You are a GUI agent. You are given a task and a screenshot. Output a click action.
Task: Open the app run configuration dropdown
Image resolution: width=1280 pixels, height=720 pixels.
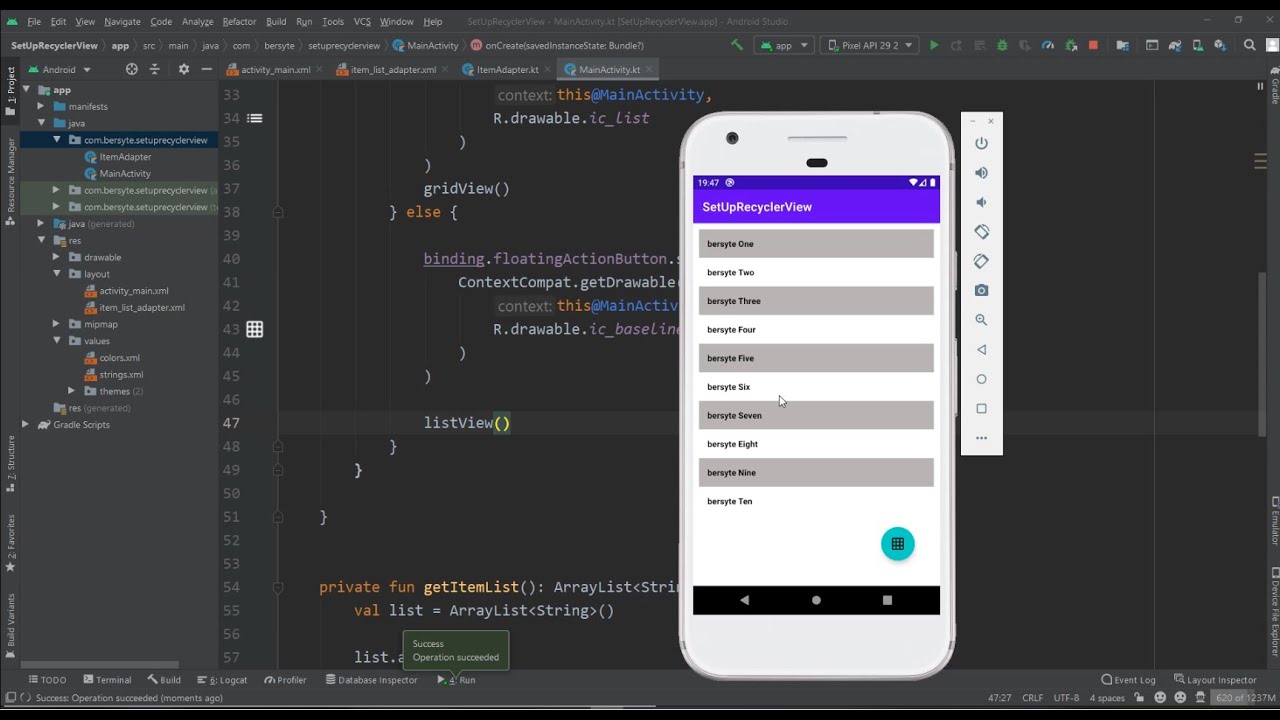point(783,45)
